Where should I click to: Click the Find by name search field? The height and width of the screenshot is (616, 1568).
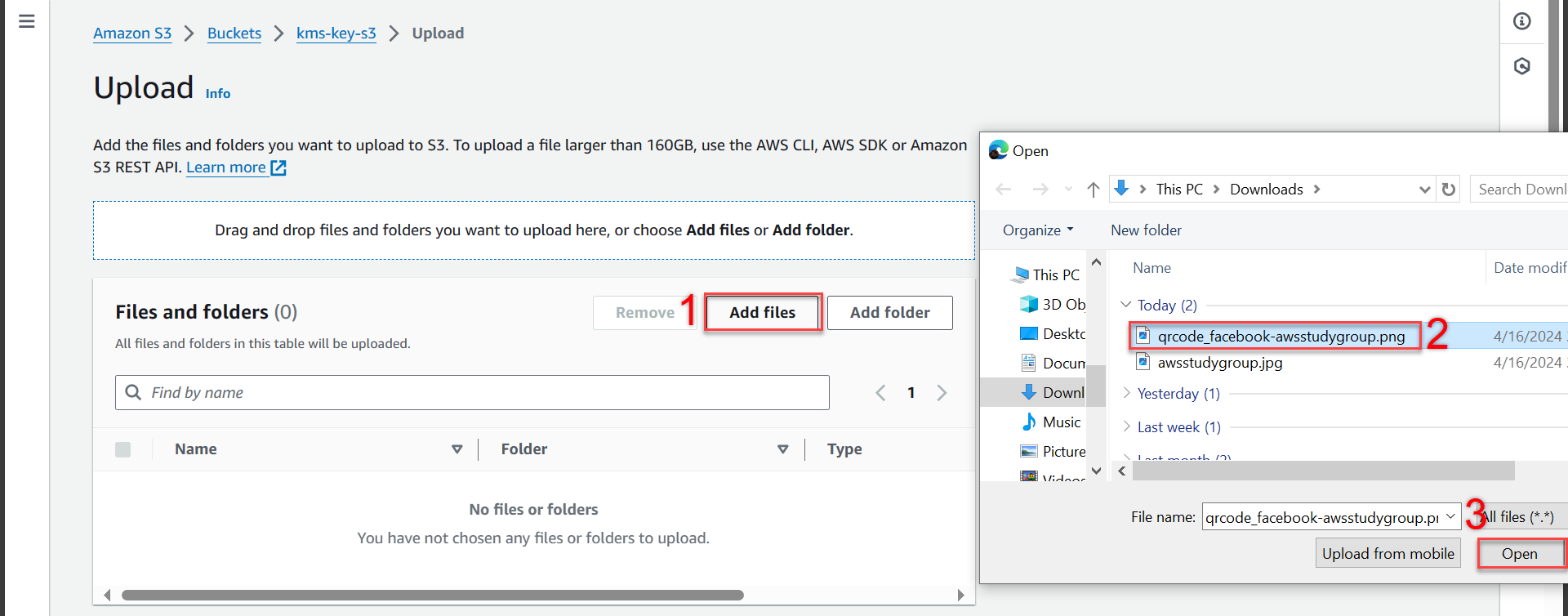[x=482, y=393]
